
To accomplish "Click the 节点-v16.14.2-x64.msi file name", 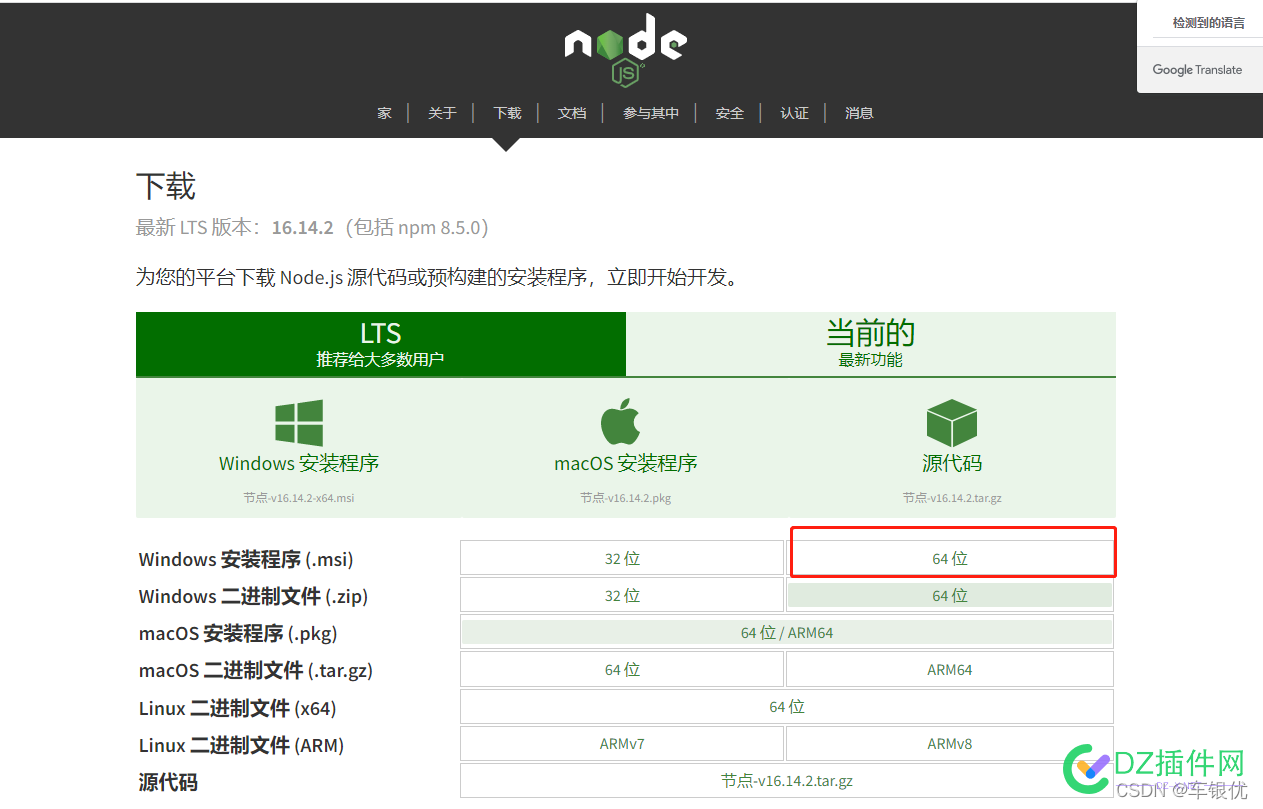I will point(299,497).
